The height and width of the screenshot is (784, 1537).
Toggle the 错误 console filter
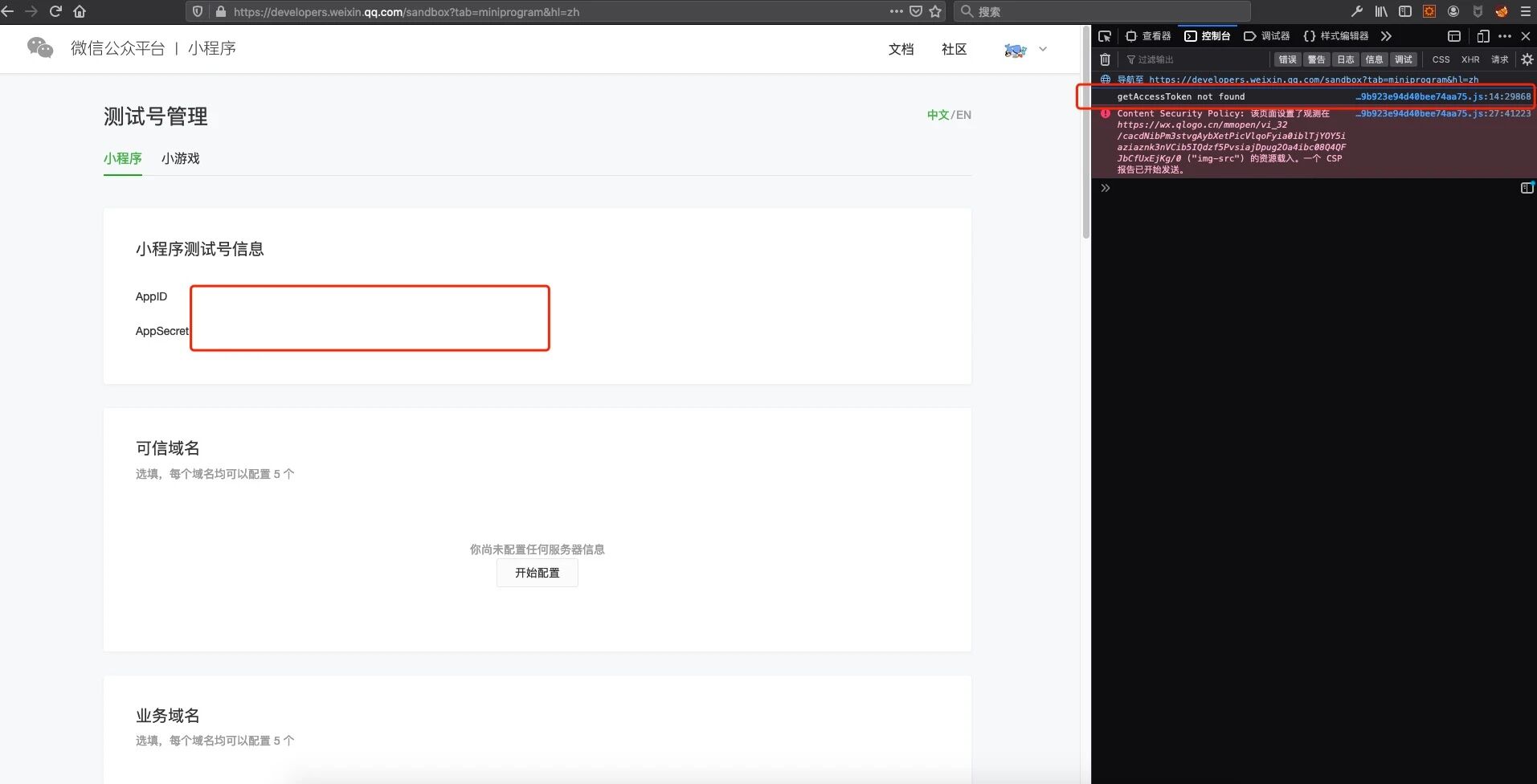(x=1288, y=59)
